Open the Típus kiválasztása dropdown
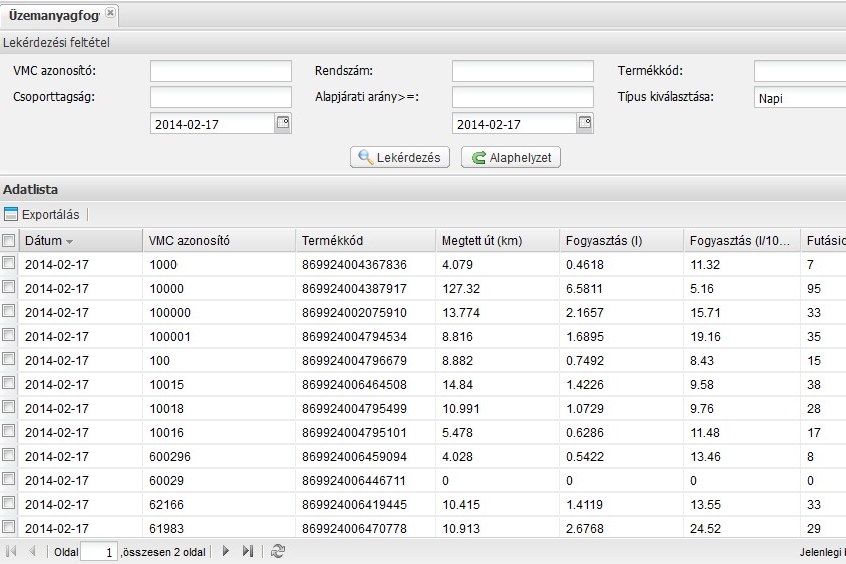This screenshot has width=846, height=564. (800, 98)
